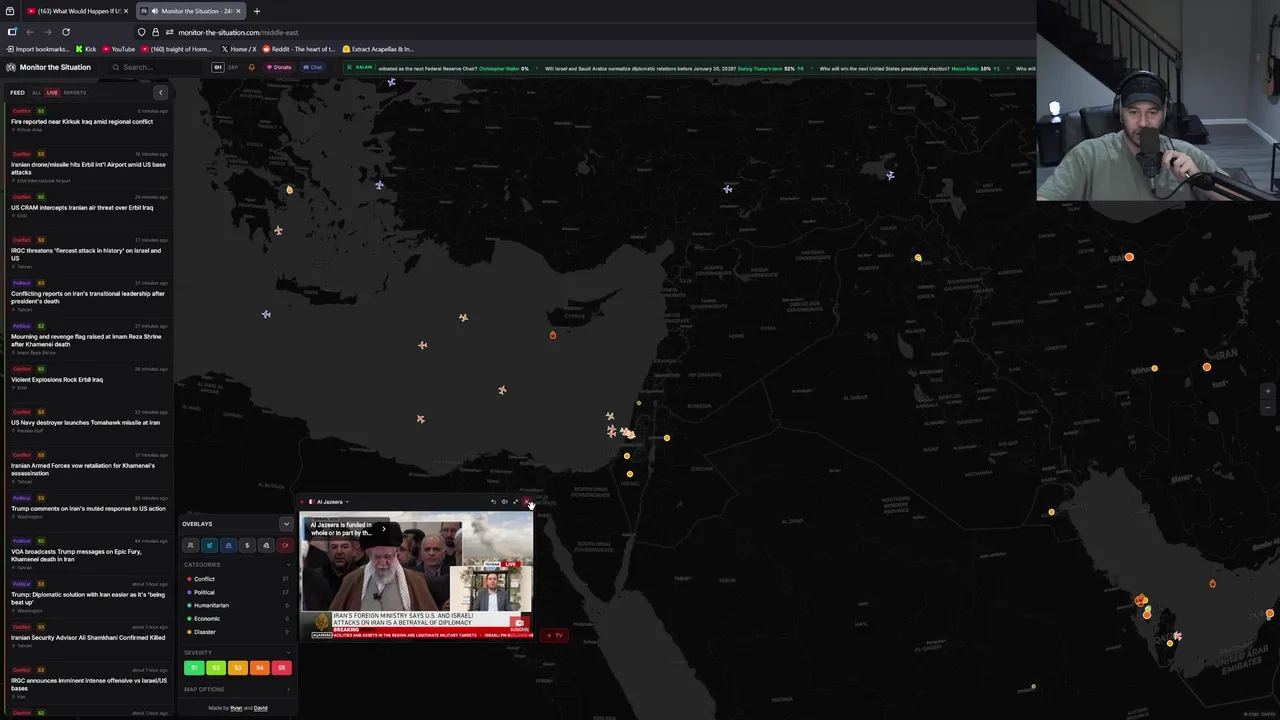Open the Reddit bookmark
Viewport: 1280px width, 720px height.
[x=300, y=49]
